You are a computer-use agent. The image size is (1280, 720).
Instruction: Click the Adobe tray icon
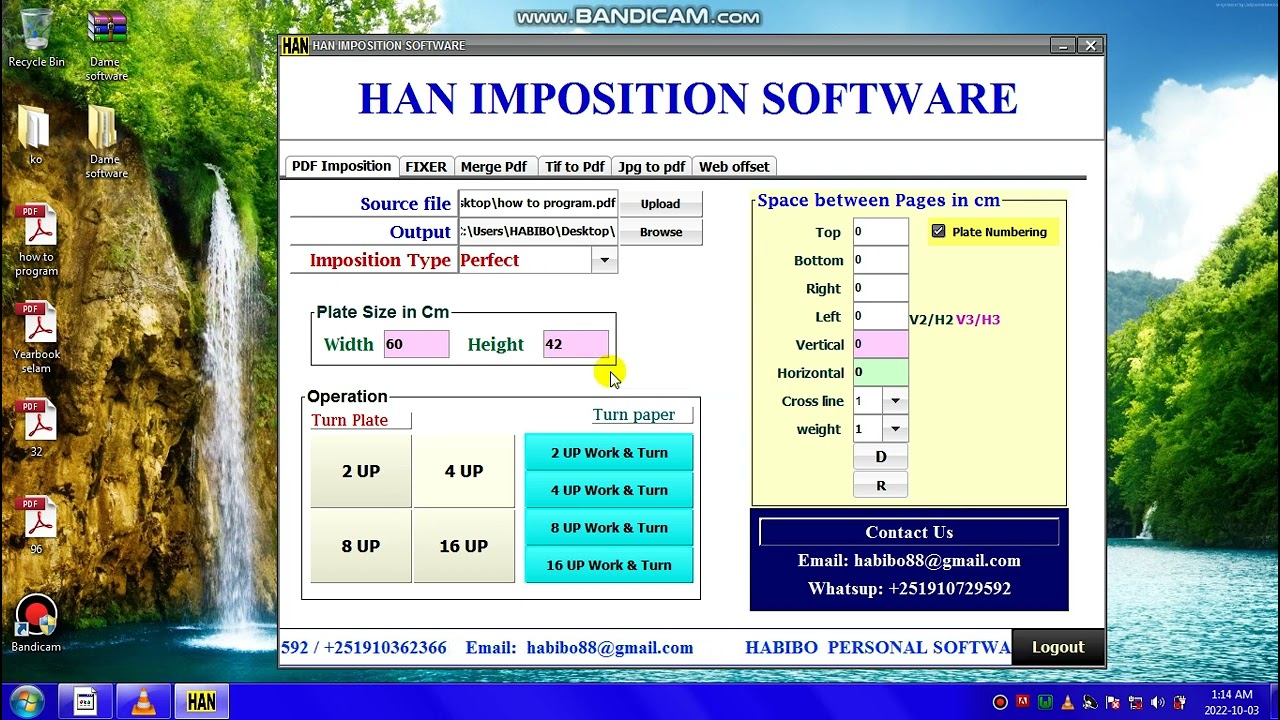1022,702
